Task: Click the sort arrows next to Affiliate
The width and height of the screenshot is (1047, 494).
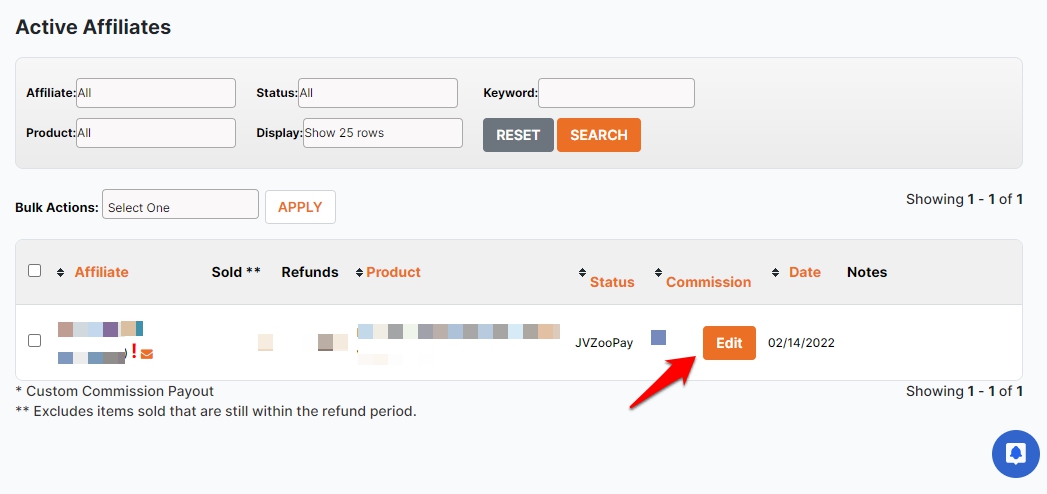Action: [60, 272]
